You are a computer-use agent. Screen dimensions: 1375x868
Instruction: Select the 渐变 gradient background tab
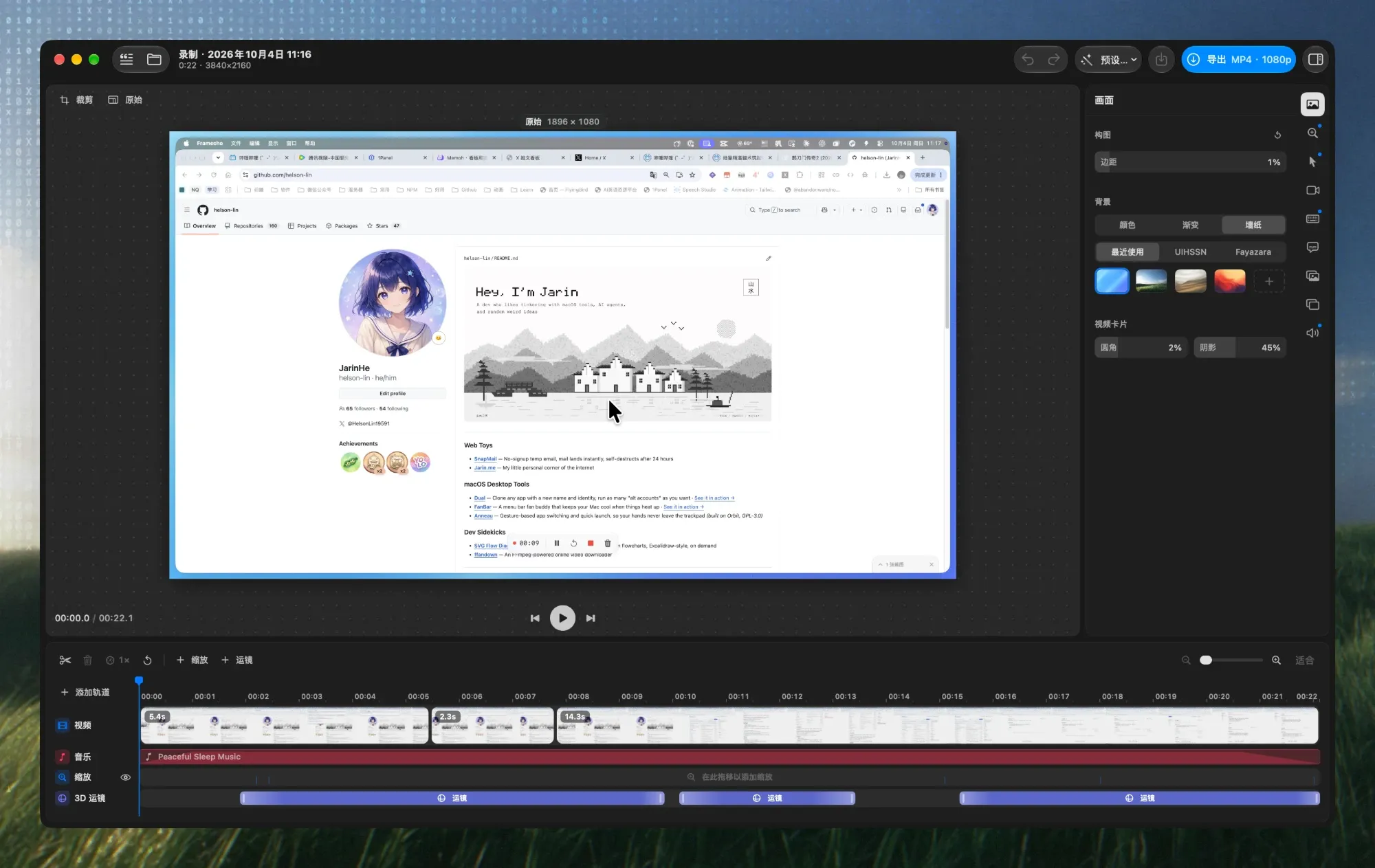[1190, 225]
